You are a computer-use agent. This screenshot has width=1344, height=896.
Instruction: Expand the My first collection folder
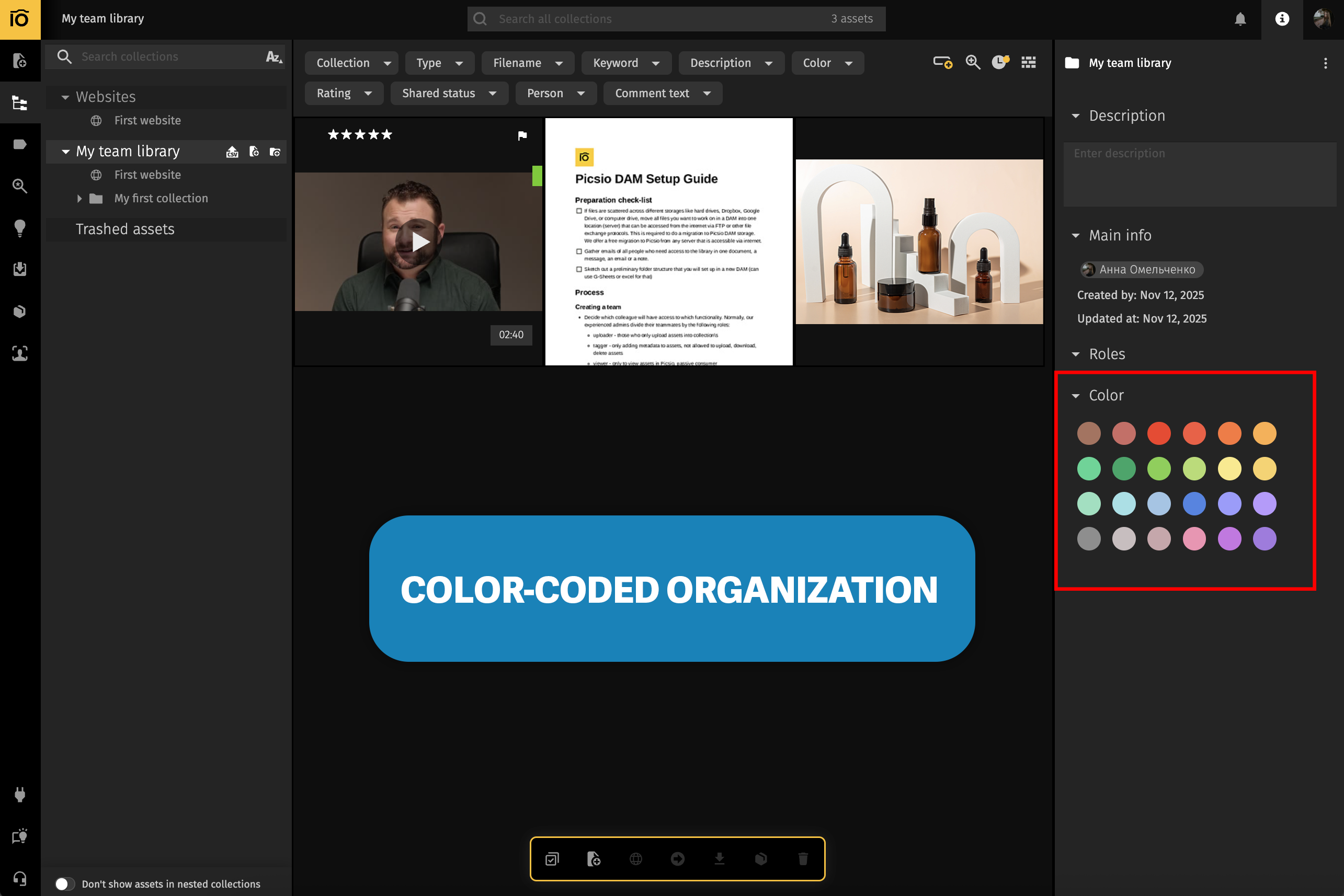point(79,198)
